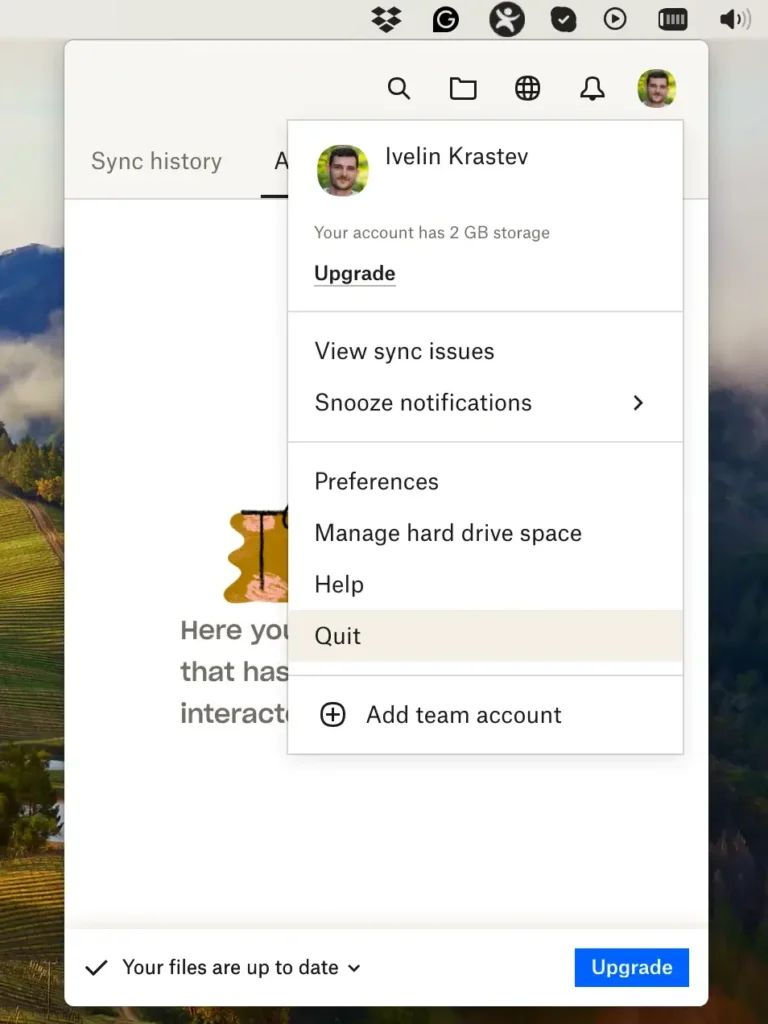Screen dimensions: 768x1024
Task: Click the plus icon beside Add team account
Action: 332,715
